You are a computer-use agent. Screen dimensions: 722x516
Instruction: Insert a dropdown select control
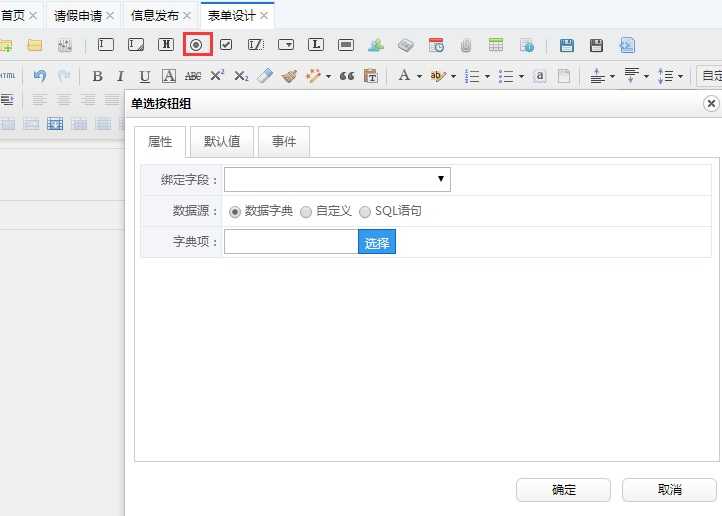coord(286,45)
